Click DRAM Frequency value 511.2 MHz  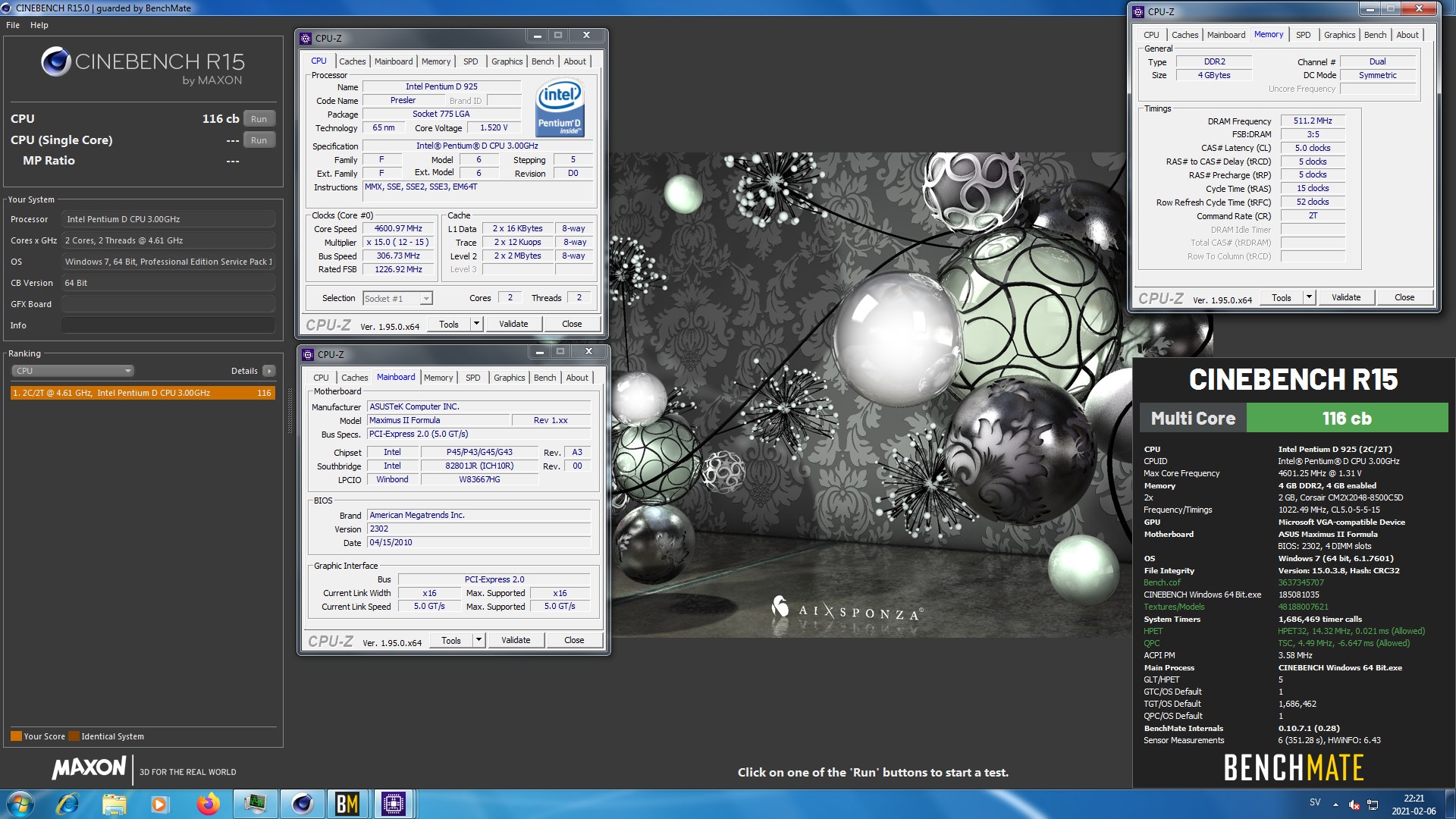[x=1313, y=121]
